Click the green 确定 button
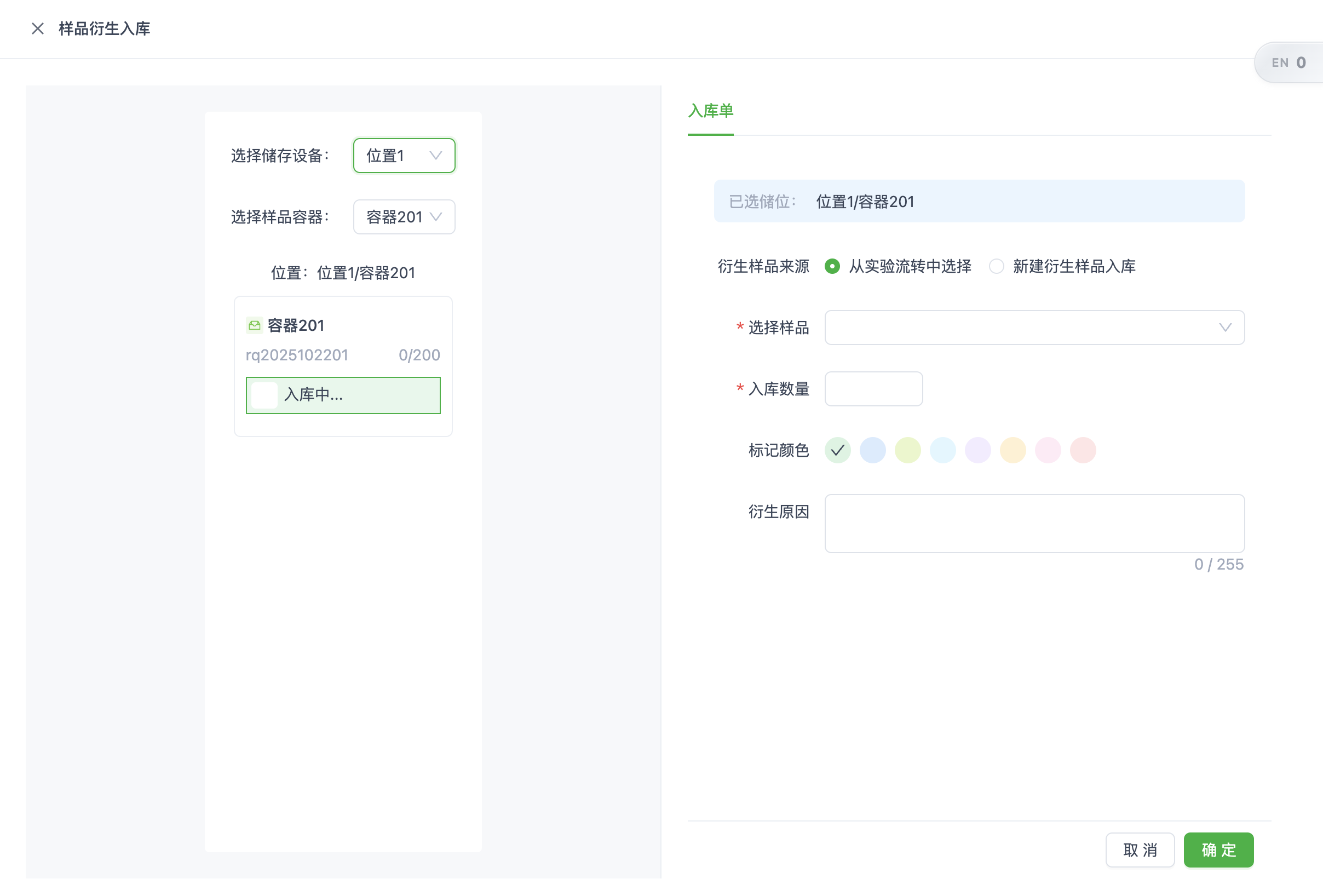This screenshot has width=1323, height=896. coord(1218,849)
